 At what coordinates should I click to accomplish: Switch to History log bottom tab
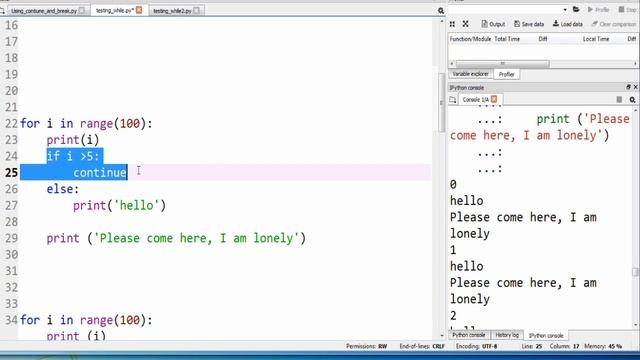pos(507,335)
